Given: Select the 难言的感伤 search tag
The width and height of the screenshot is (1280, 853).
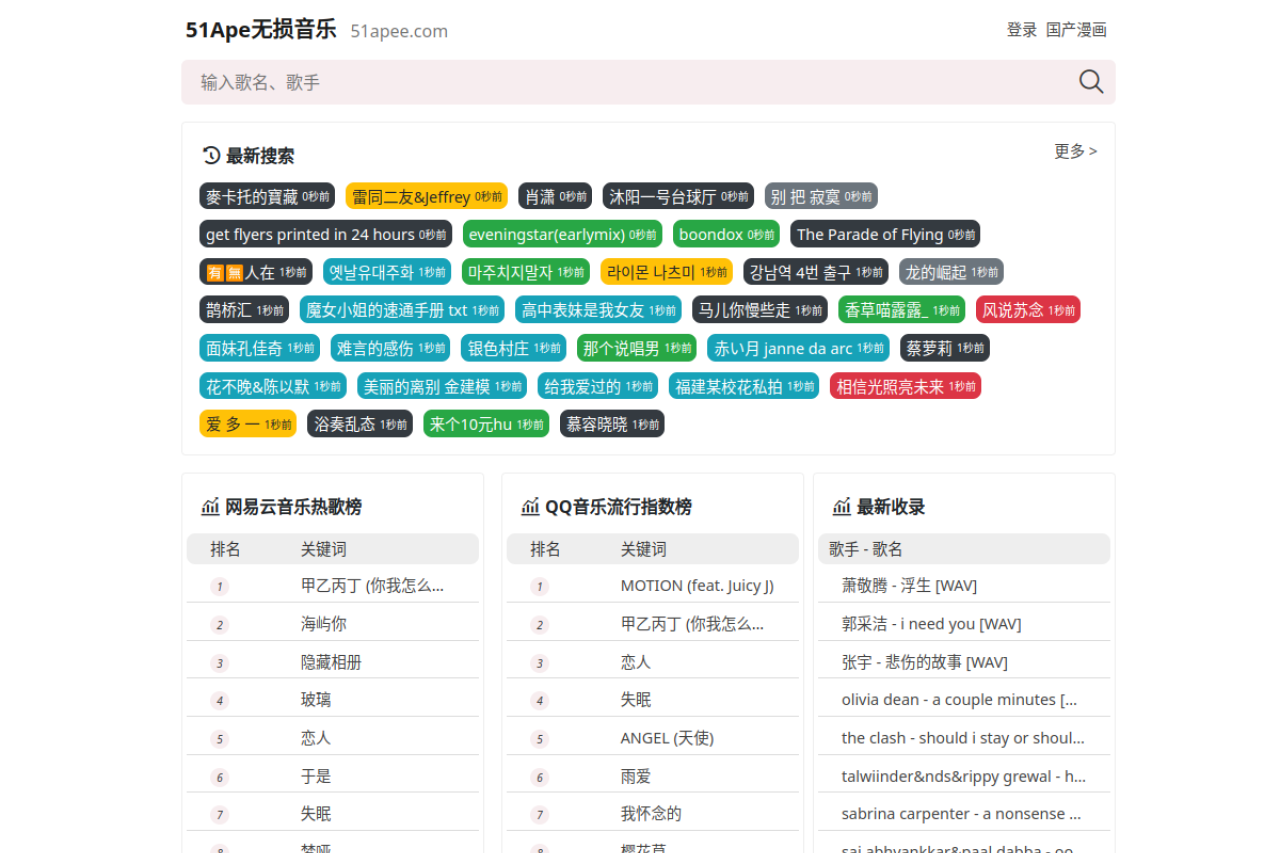Looking at the screenshot, I should tap(391, 348).
